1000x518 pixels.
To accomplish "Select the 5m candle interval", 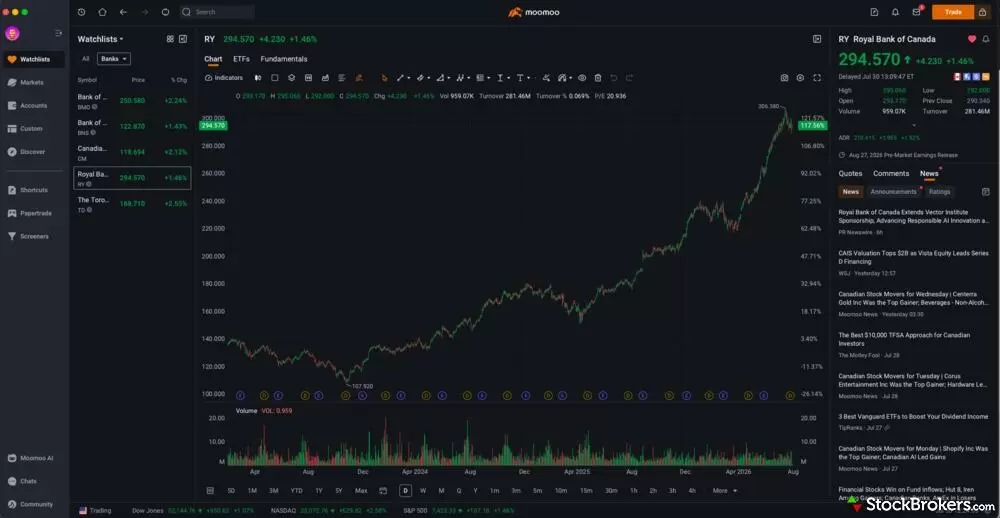I will (x=538, y=491).
